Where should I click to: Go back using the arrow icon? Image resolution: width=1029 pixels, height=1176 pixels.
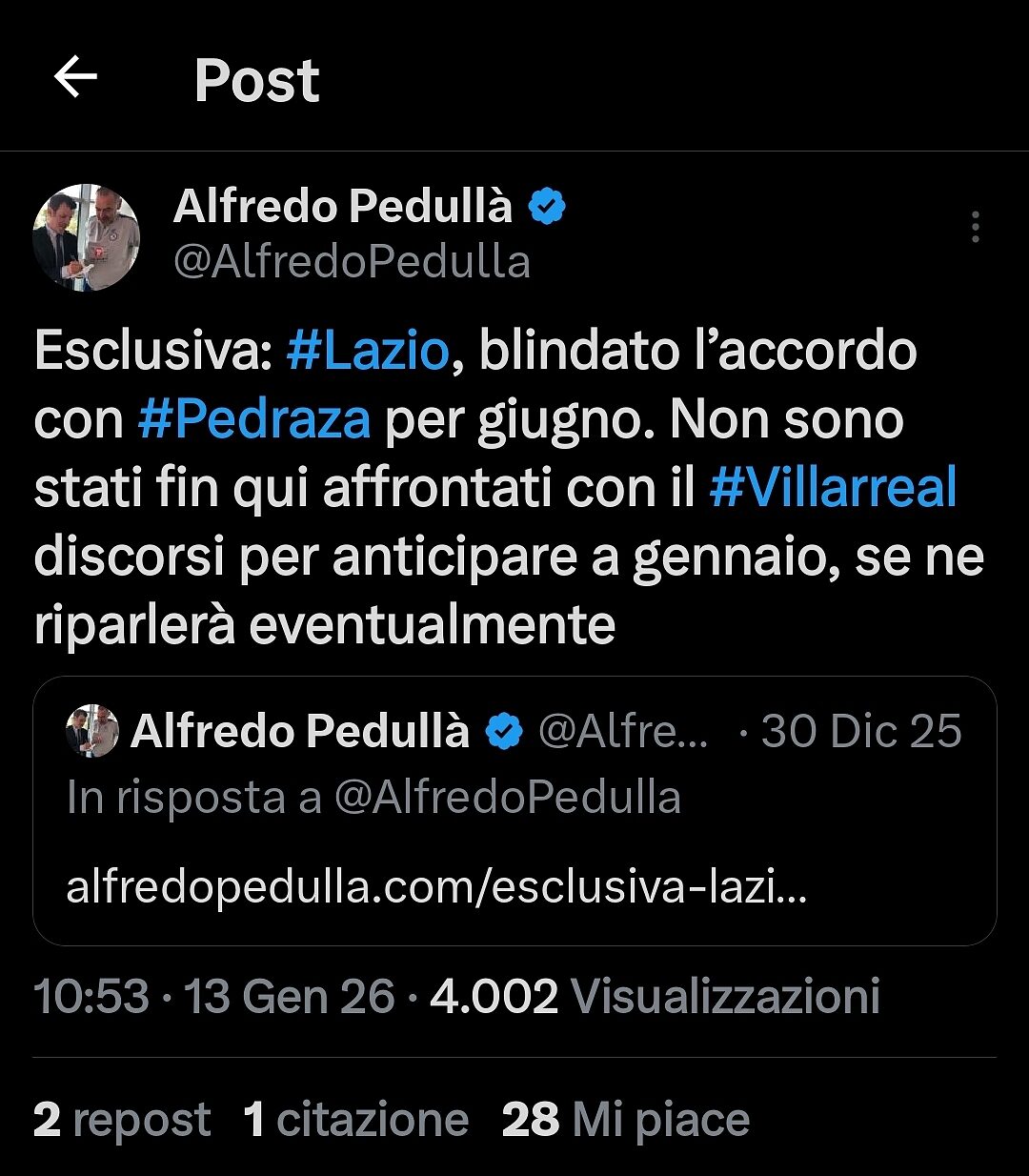point(76,77)
